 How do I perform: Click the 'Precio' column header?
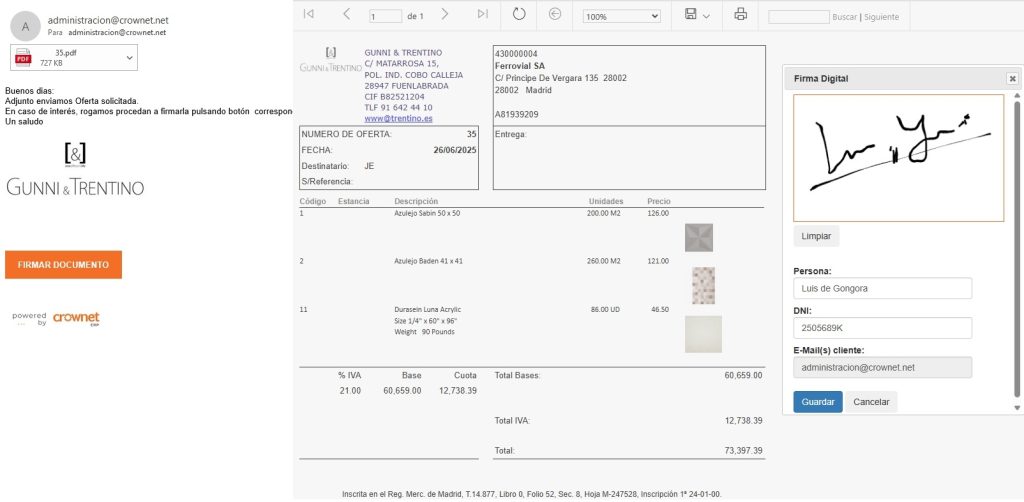[659, 201]
